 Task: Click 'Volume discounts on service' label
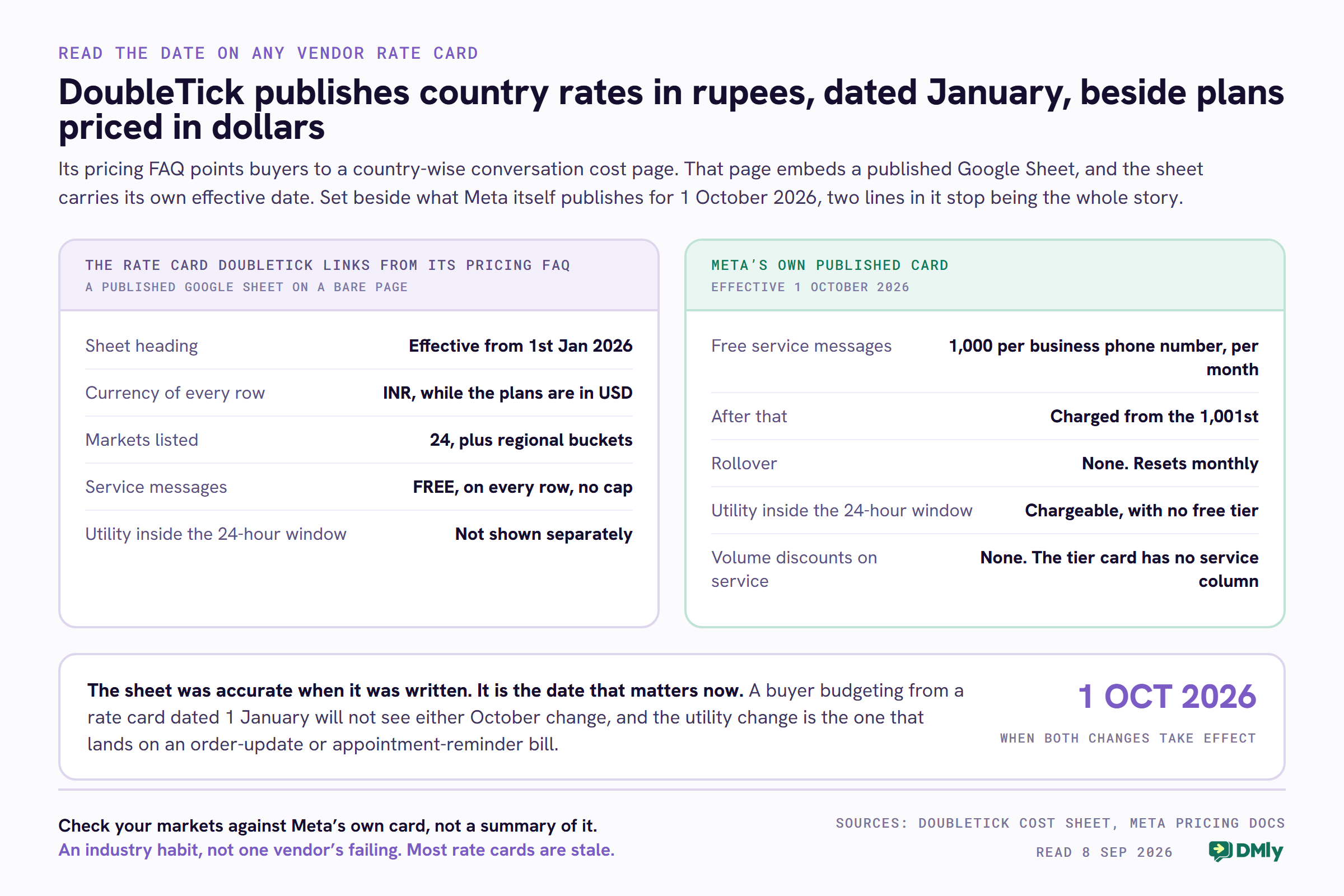(794, 569)
